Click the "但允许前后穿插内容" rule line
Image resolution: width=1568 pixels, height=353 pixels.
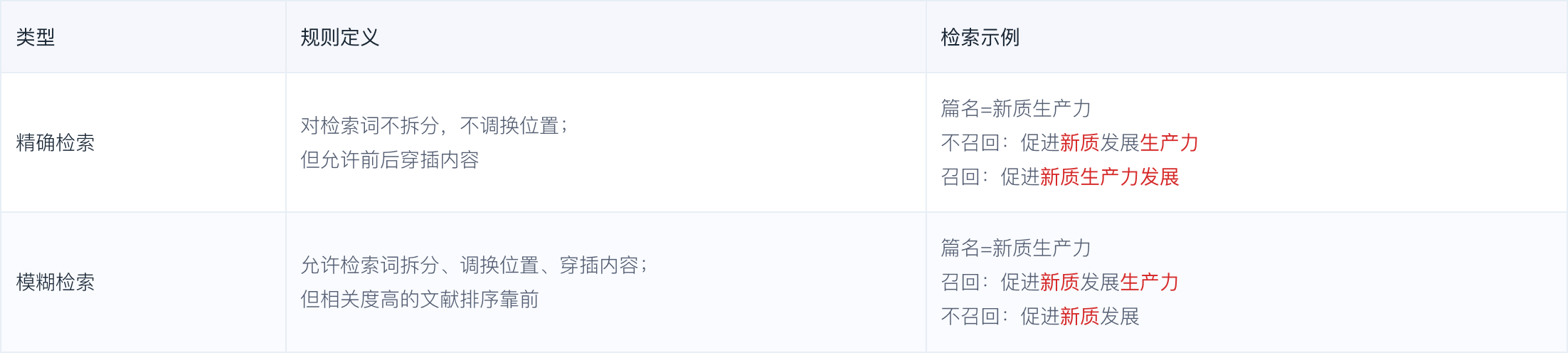tap(390, 159)
